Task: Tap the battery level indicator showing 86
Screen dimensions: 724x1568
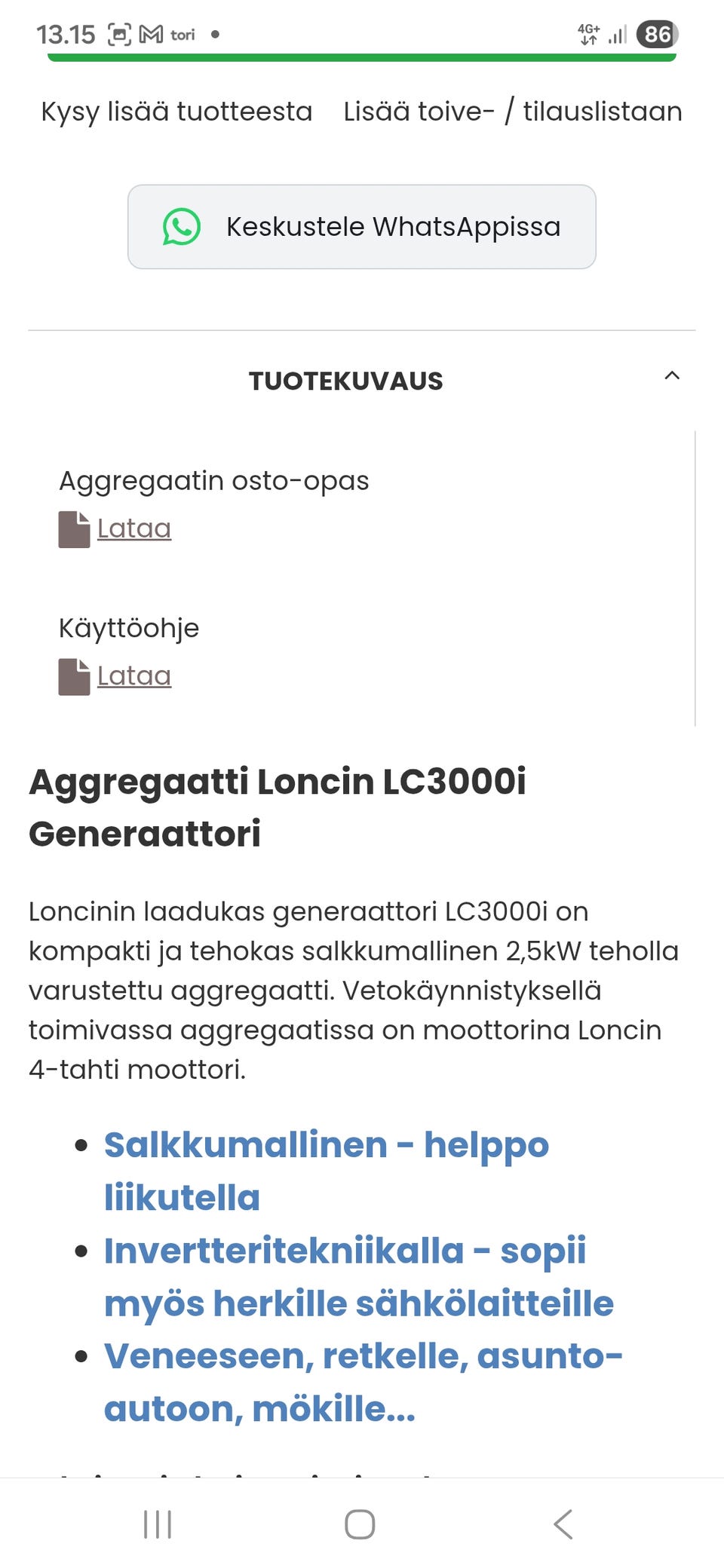Action: [657, 34]
